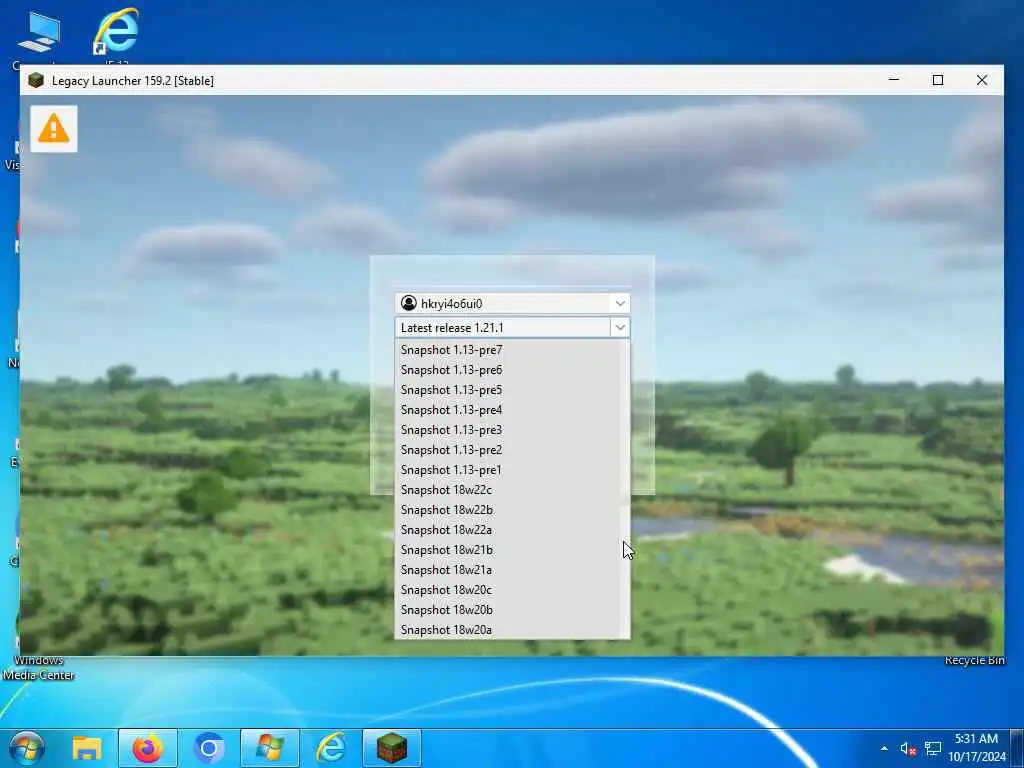Viewport: 1024px width, 768px height.
Task: Close the Legacy Launcher window
Action: (982, 80)
